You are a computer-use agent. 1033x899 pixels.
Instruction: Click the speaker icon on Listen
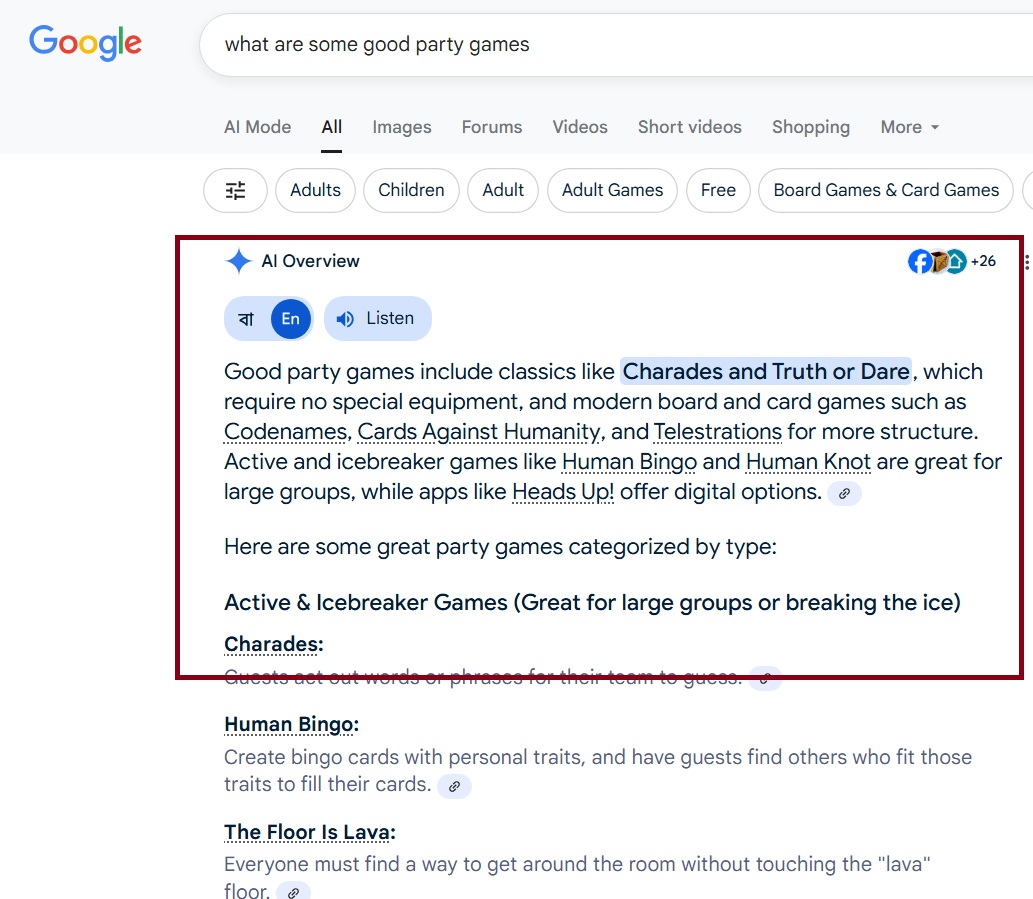pos(345,319)
